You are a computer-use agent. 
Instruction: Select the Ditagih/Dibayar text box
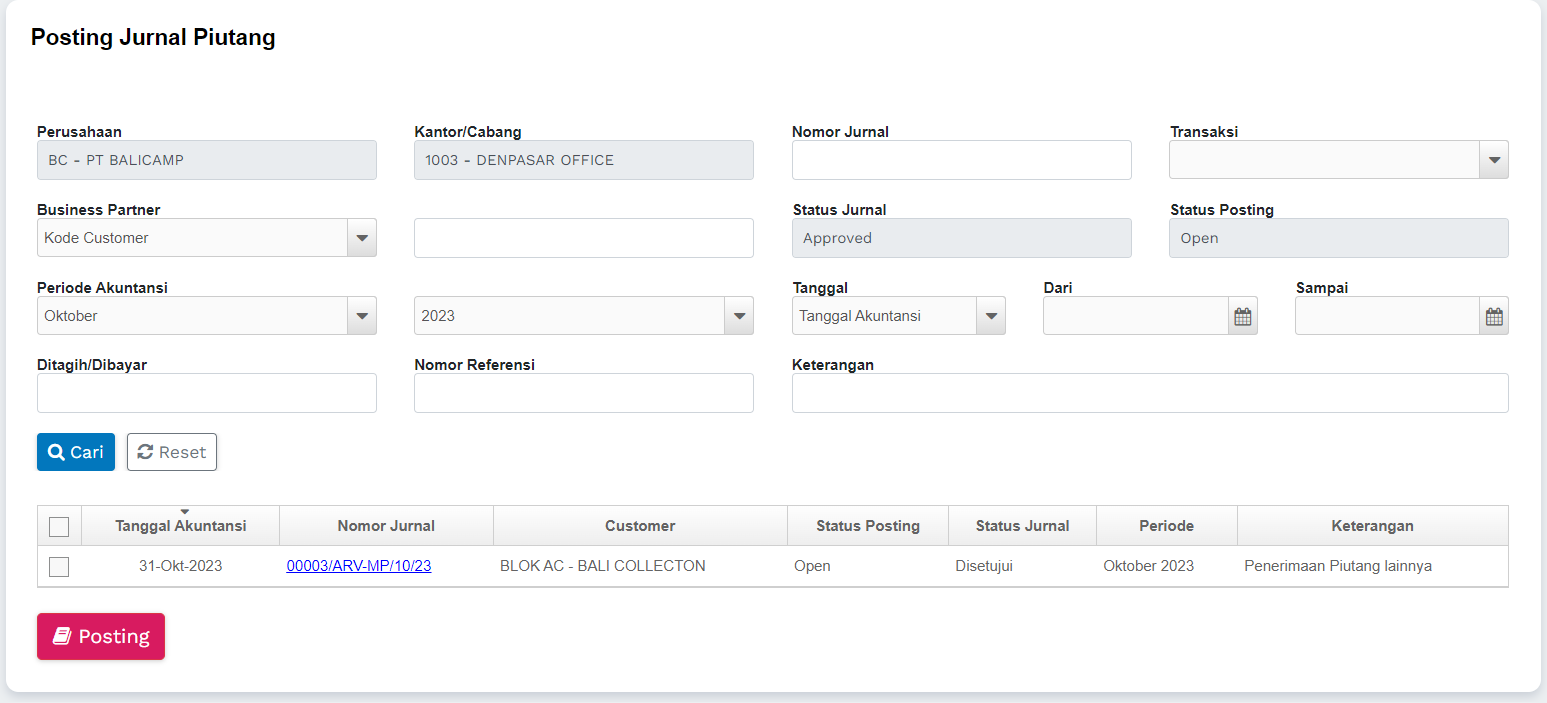[206, 393]
